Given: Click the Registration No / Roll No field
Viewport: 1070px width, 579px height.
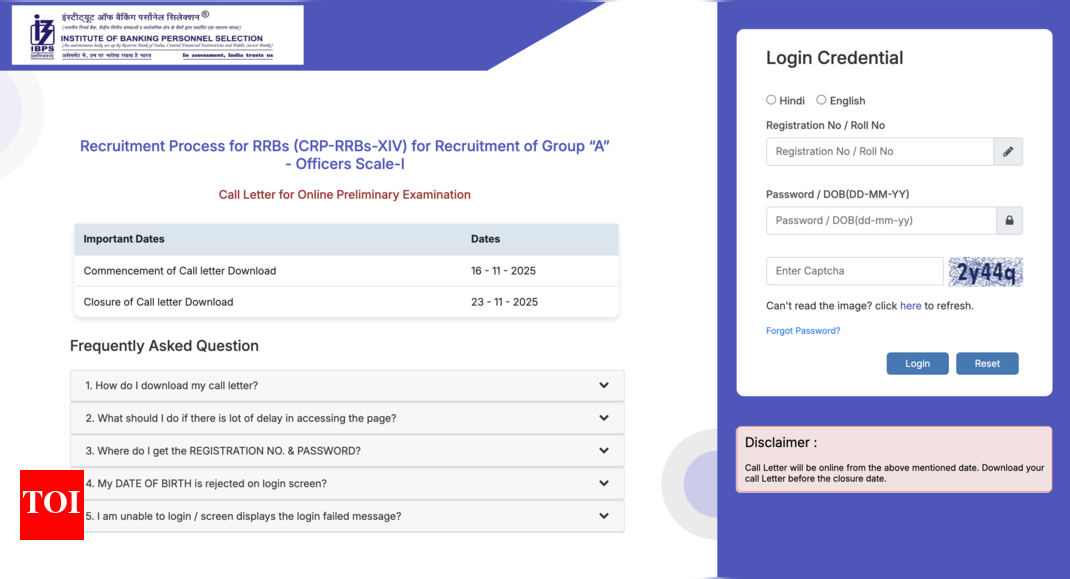Looking at the screenshot, I should pos(880,151).
